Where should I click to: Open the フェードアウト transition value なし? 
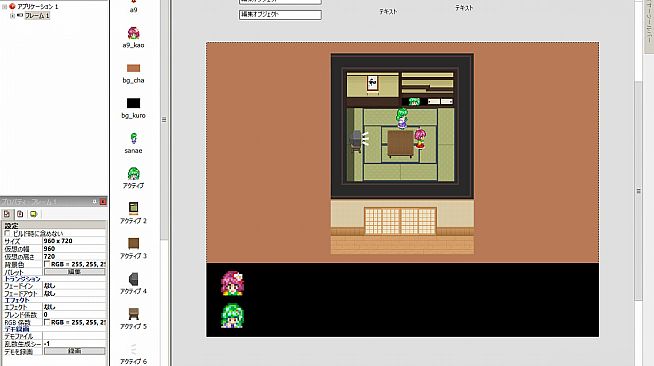pos(74,293)
